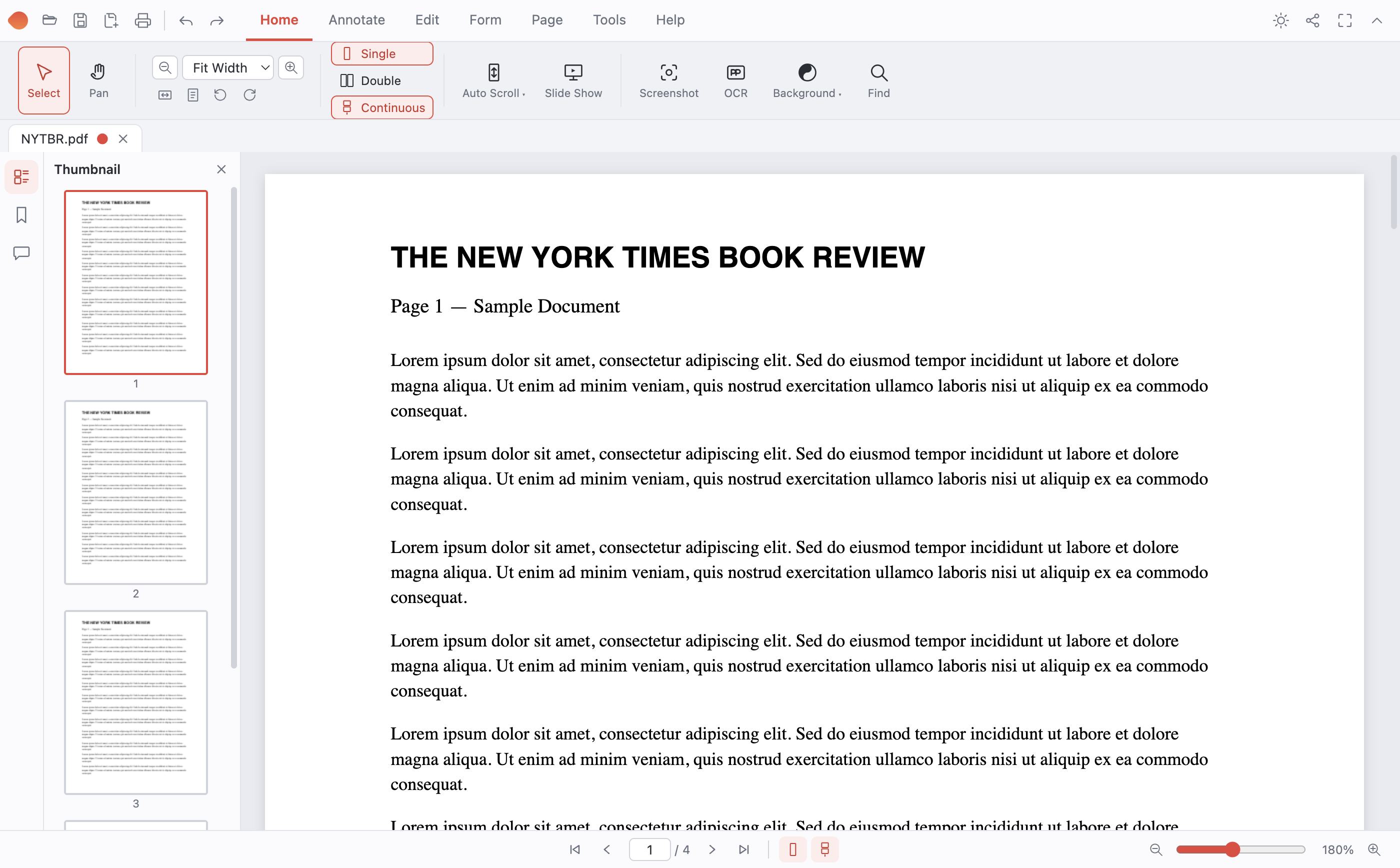Viewport: 1400px width, 868px height.
Task: Show the Thumbnail panel sidebar icon
Action: 21,177
